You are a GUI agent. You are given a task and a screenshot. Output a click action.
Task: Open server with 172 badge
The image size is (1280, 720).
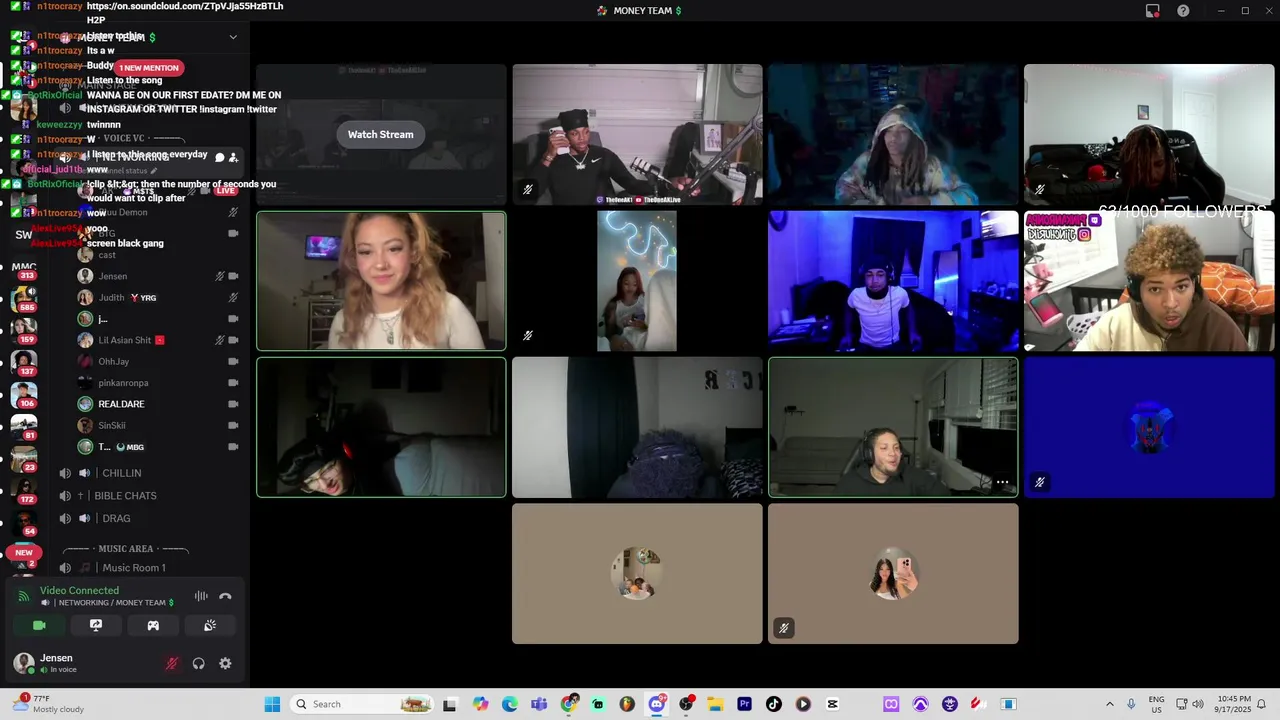click(x=24, y=489)
